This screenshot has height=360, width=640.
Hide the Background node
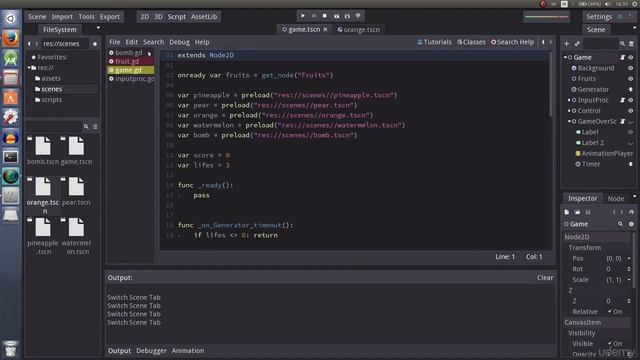click(631, 68)
